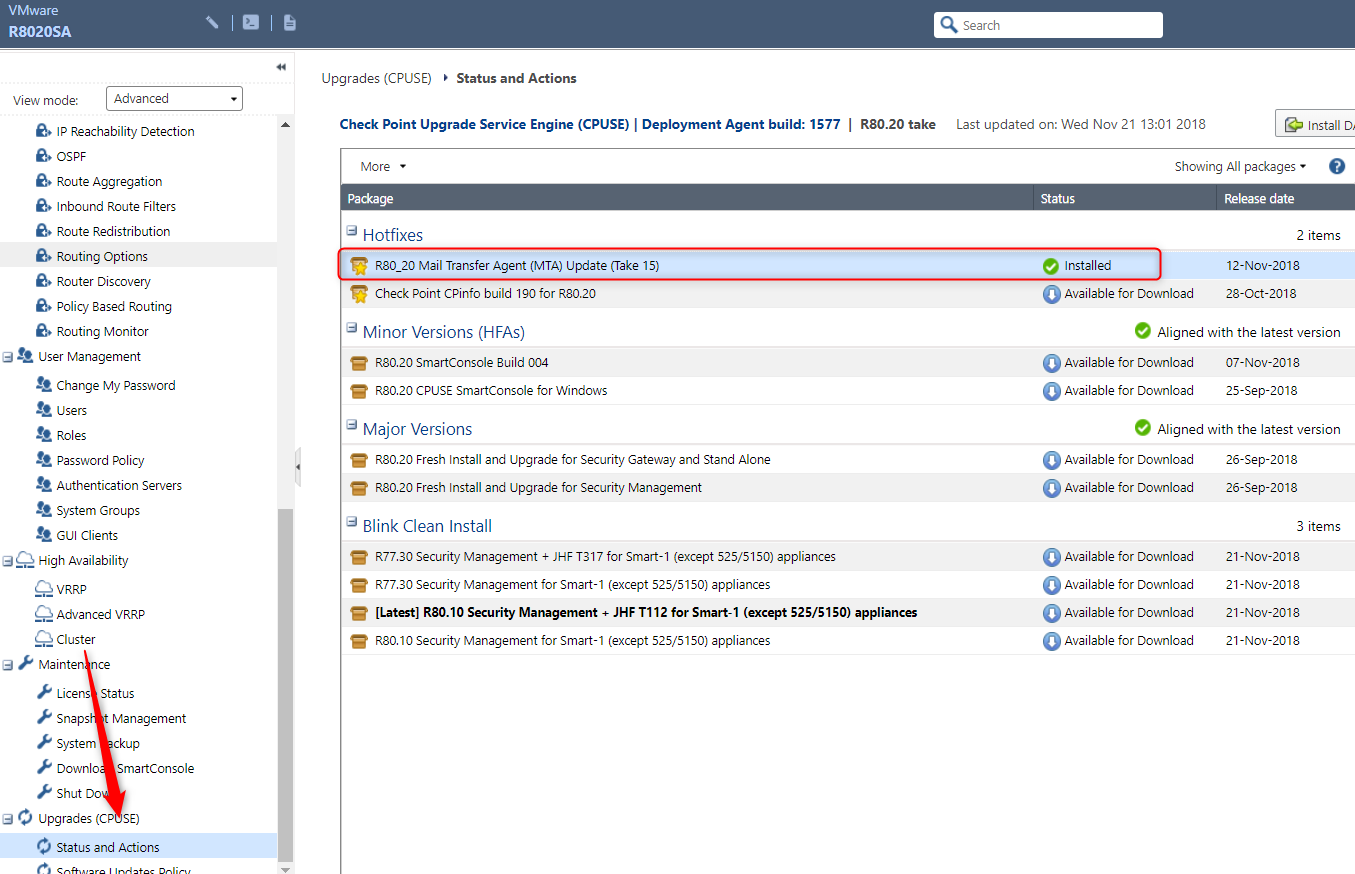Click package icon for R80.20 Security Management upgrade
Viewport: 1355px width, 874px height.
359,488
